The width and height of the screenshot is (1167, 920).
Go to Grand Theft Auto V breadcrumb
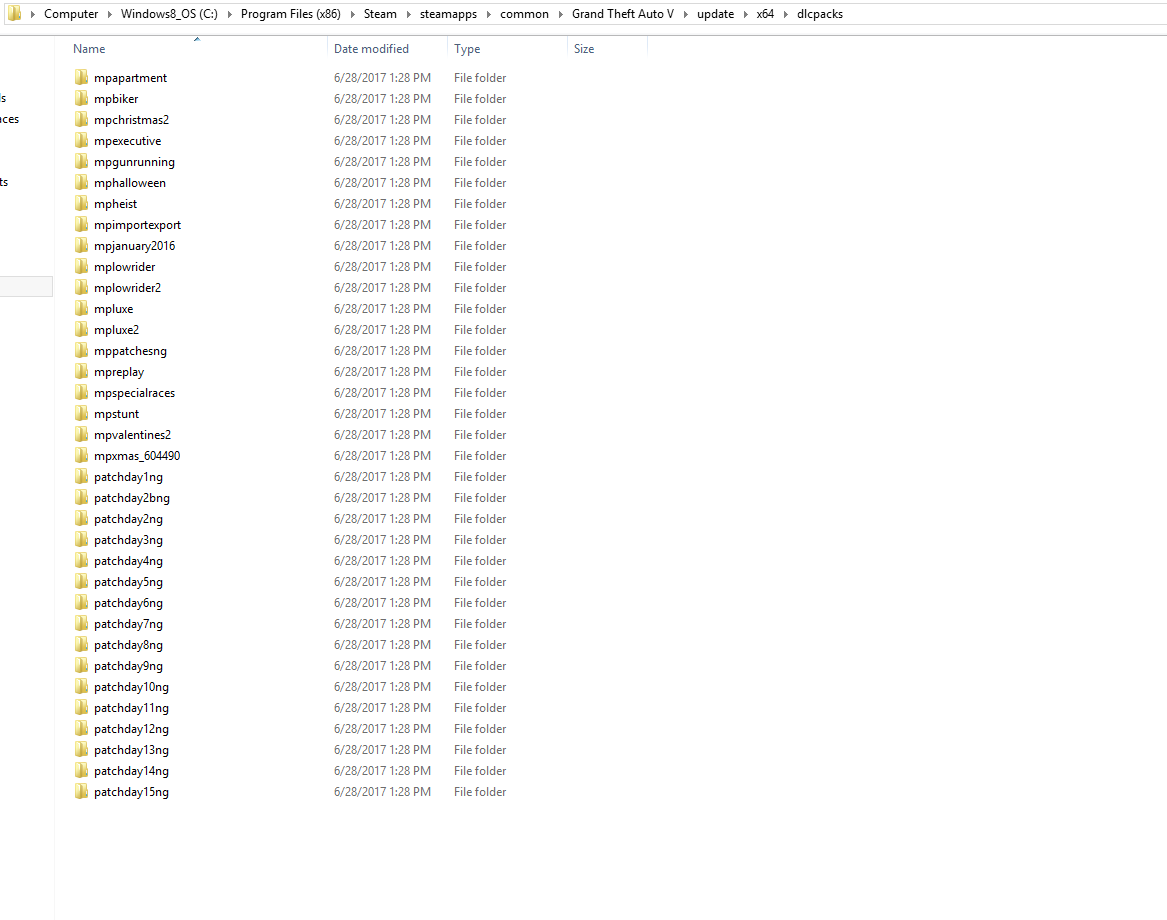pos(623,14)
